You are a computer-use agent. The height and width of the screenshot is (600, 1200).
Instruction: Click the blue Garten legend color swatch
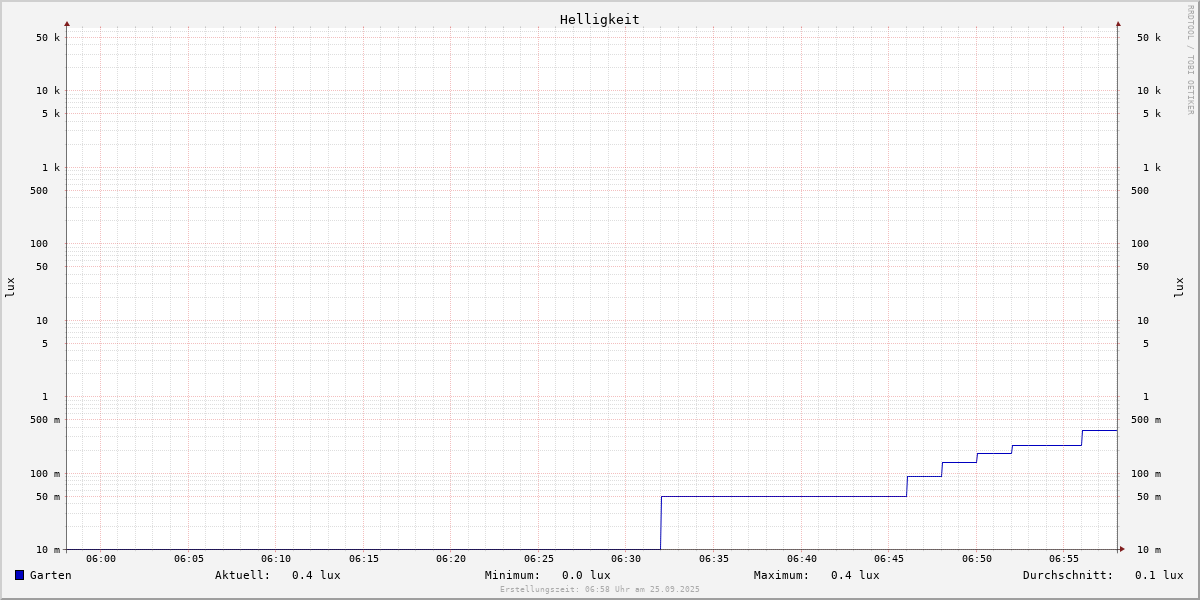pos(19,575)
